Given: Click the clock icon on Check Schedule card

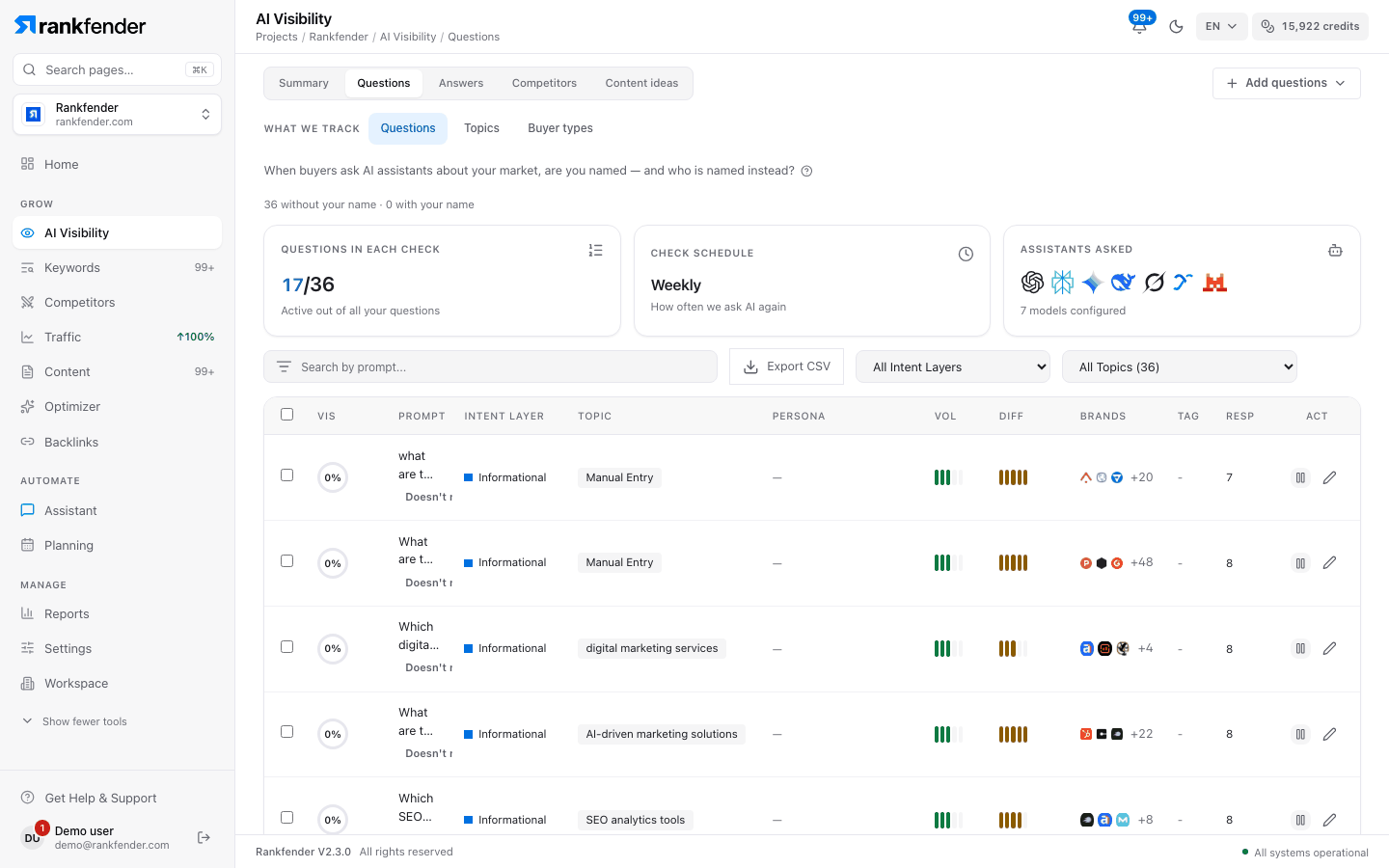Looking at the screenshot, I should [x=966, y=254].
